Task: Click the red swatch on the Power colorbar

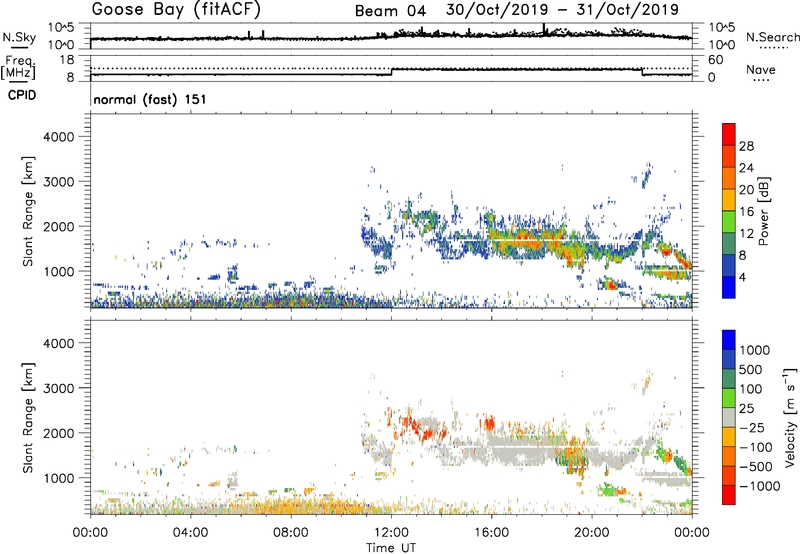Action: tap(729, 134)
